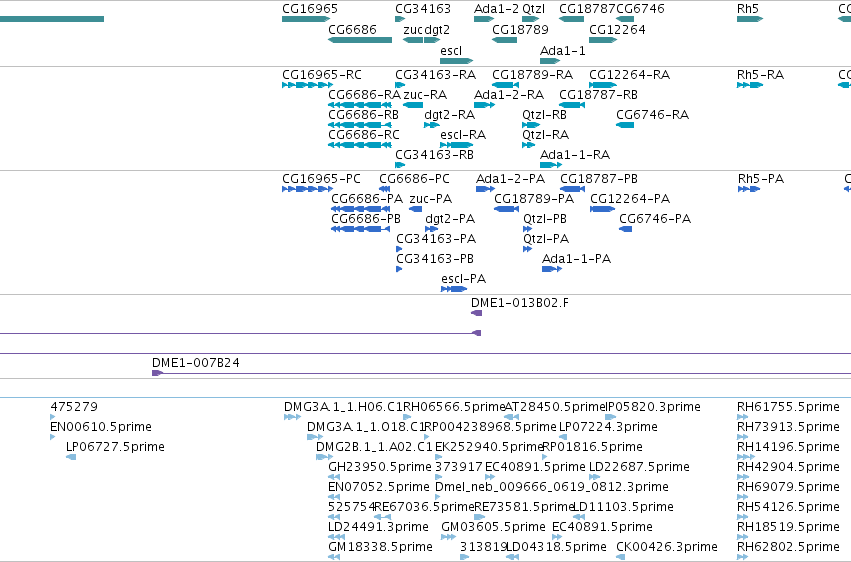Click the escl gene feature

(456, 61)
